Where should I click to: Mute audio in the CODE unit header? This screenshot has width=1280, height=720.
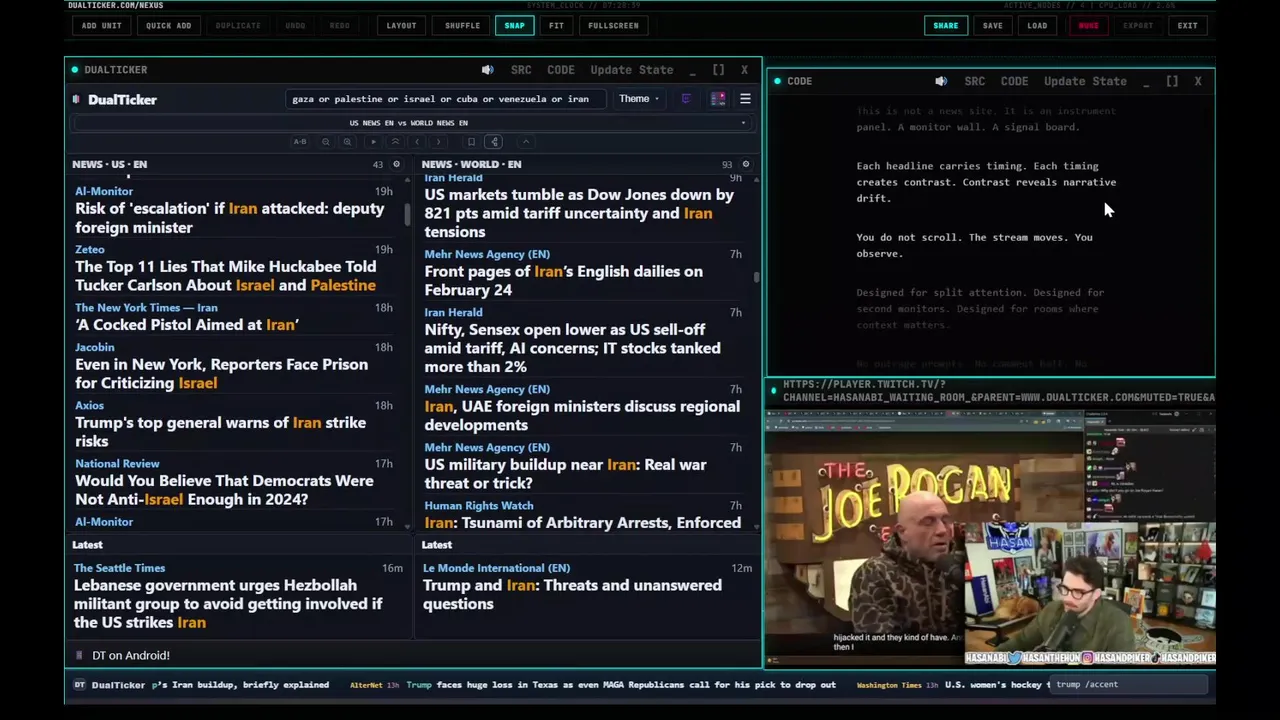941,81
